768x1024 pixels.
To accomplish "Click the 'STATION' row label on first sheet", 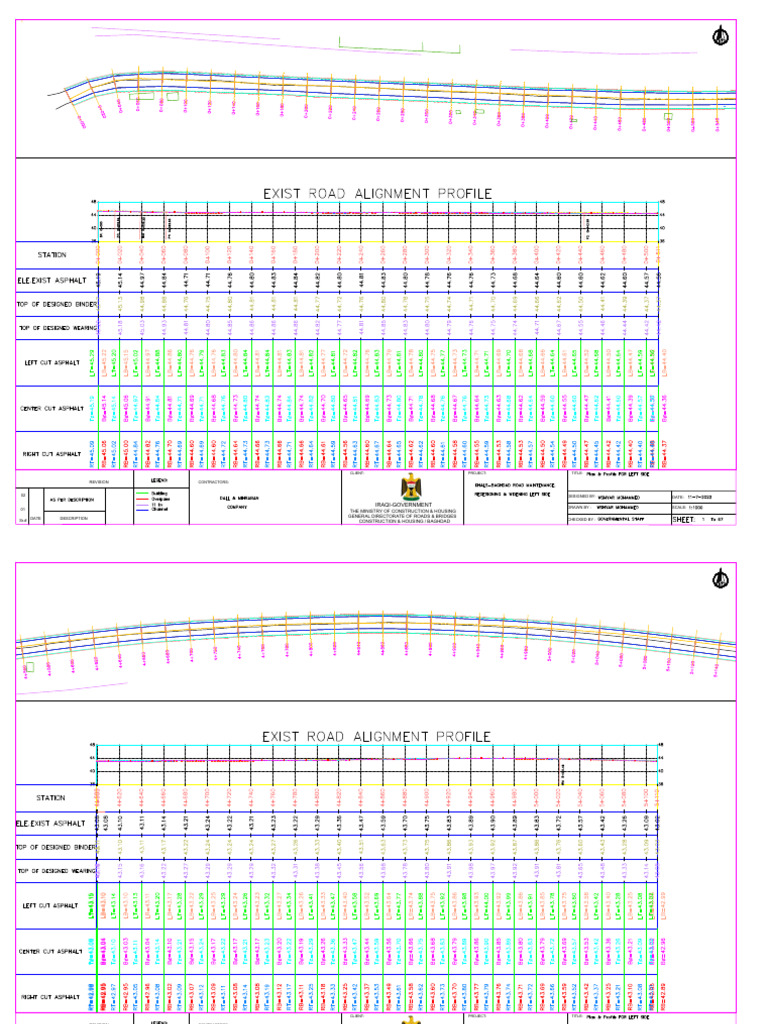I will tap(52, 255).
